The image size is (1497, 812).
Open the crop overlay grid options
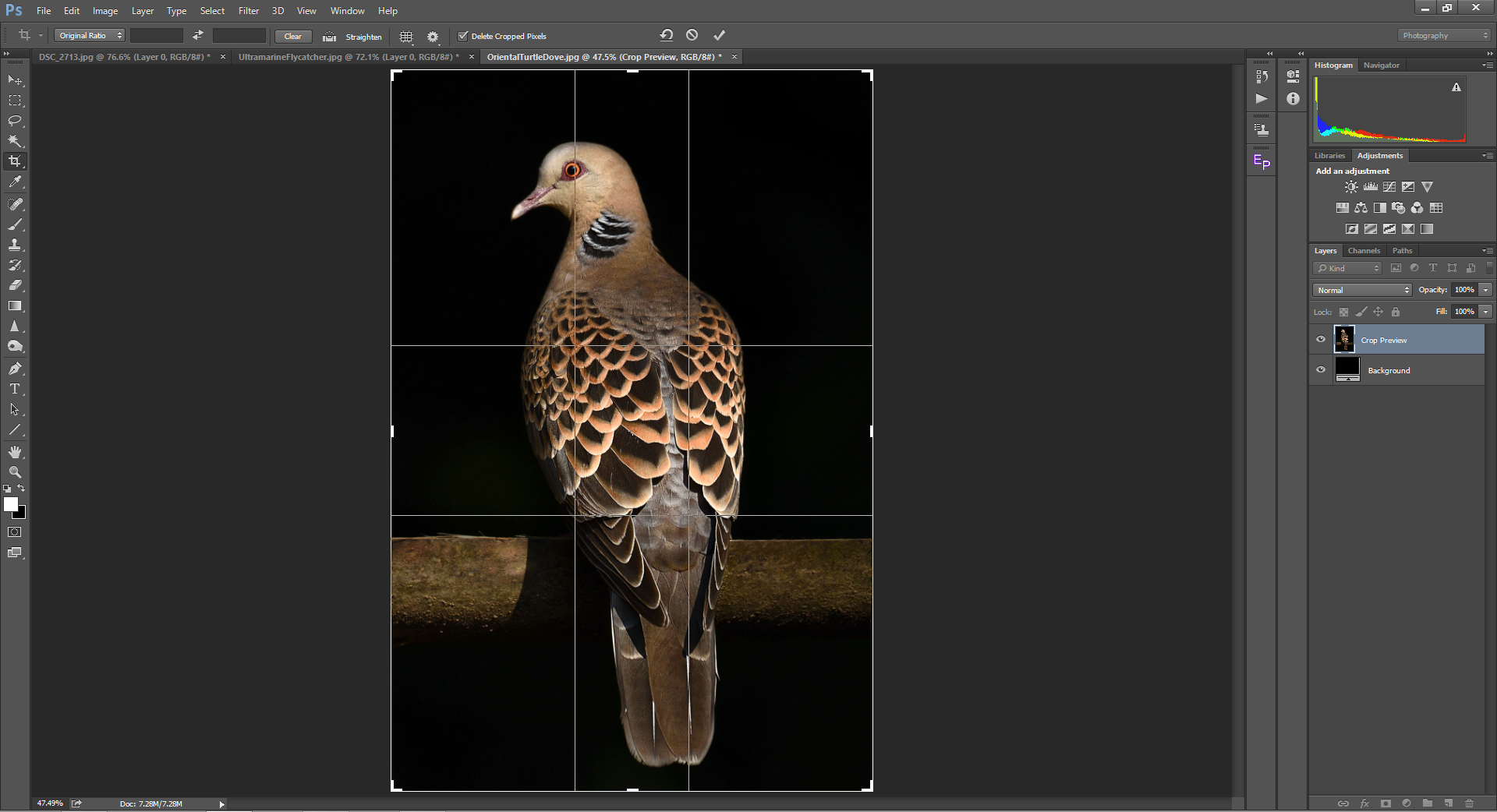coord(406,37)
